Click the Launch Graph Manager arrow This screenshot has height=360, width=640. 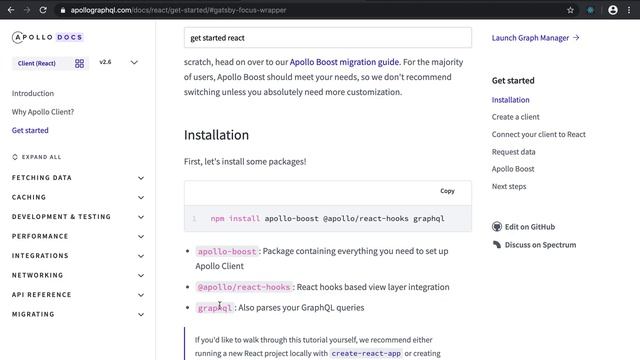click(576, 38)
